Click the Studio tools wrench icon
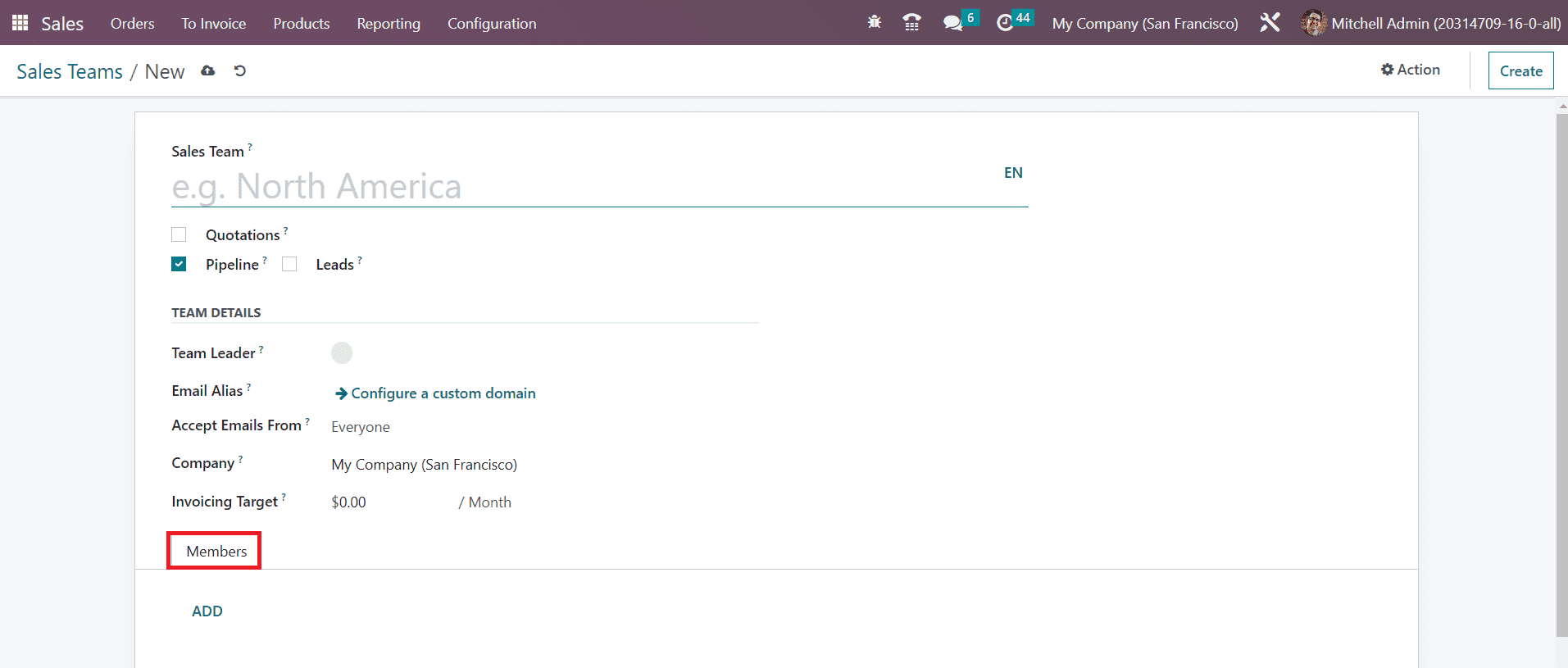This screenshot has height=668, width=1568. click(x=1270, y=23)
